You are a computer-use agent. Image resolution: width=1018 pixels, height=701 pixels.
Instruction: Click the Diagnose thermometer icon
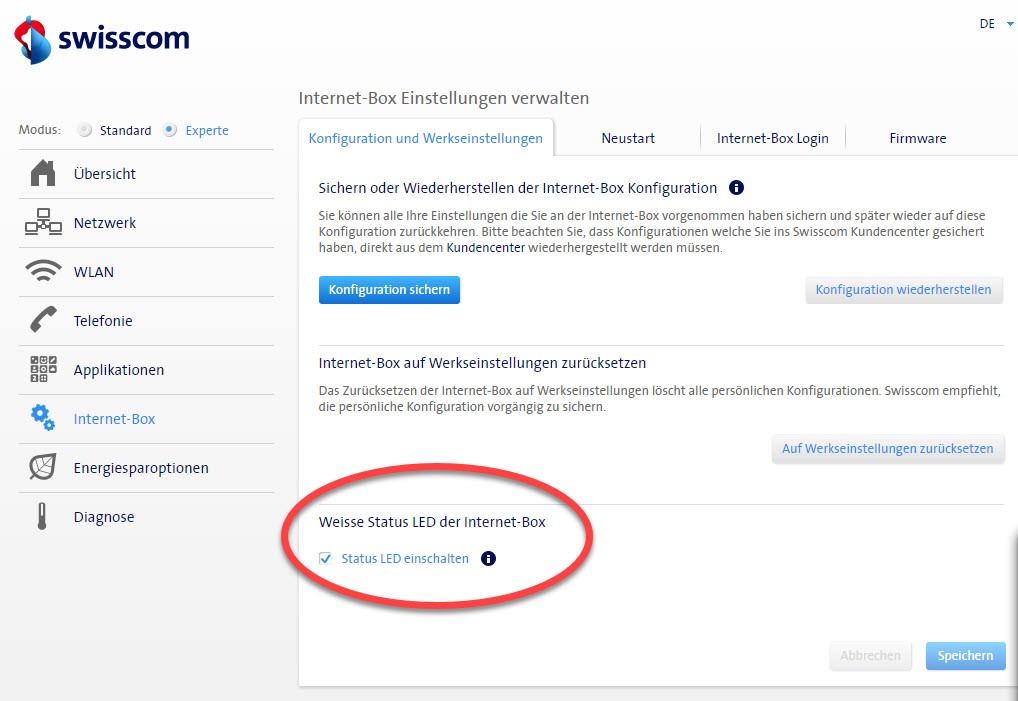(43, 517)
